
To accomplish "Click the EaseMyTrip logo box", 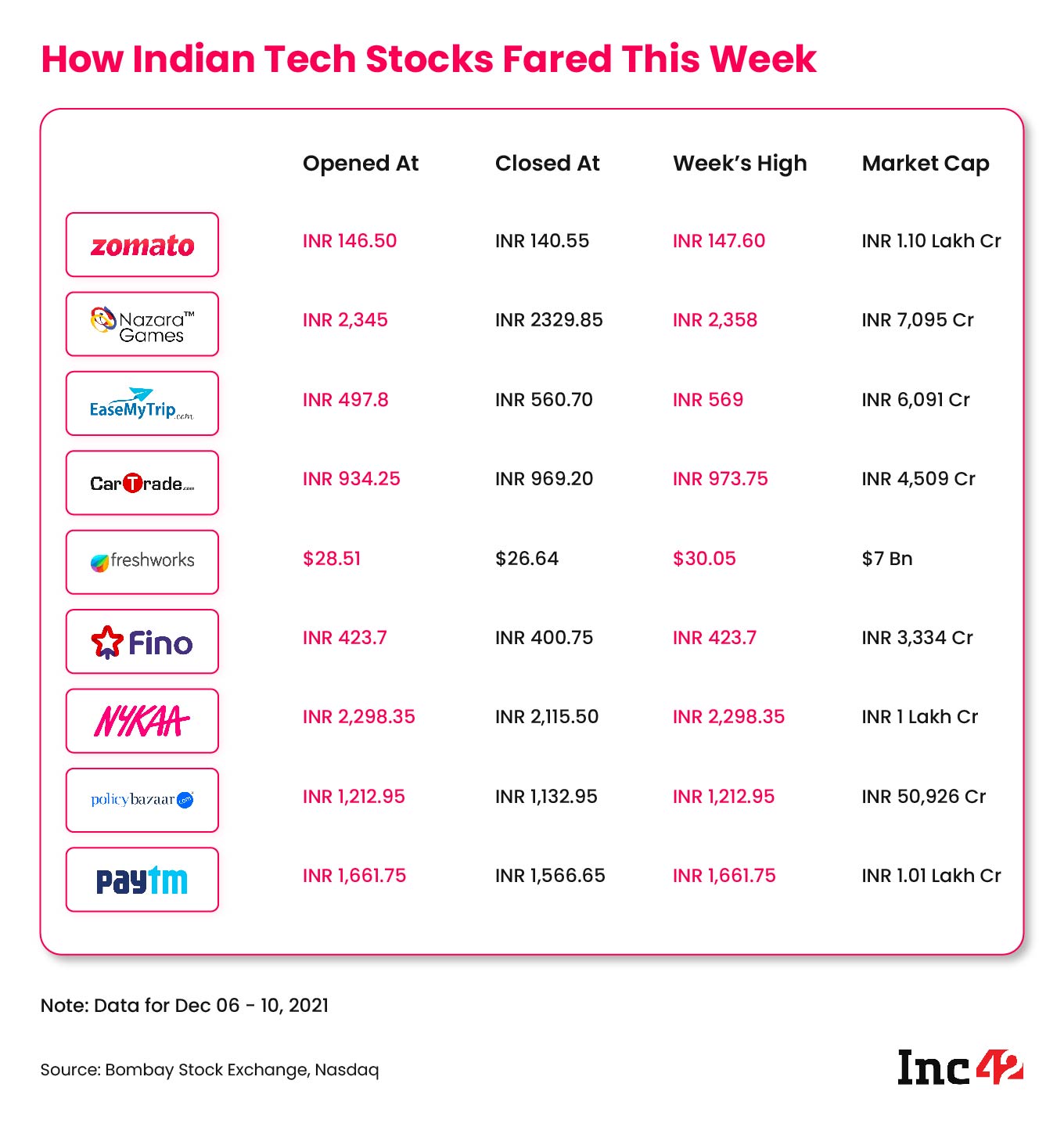I will click(142, 404).
